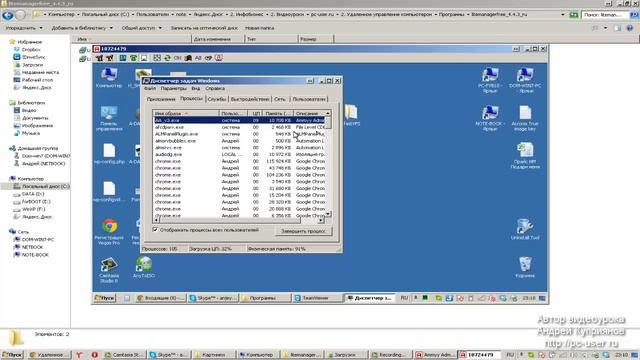
Task: Select audiodg.exe process row
Action: 240,154
